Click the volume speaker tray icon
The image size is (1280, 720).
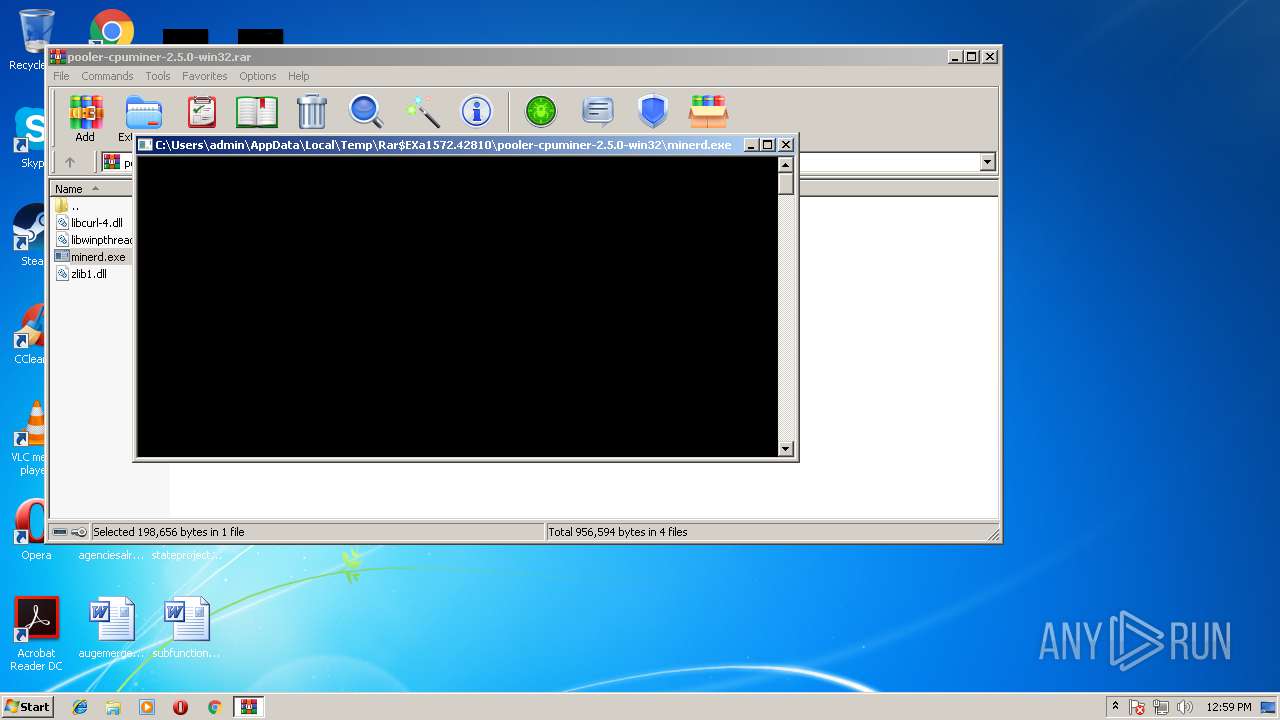[1185, 707]
